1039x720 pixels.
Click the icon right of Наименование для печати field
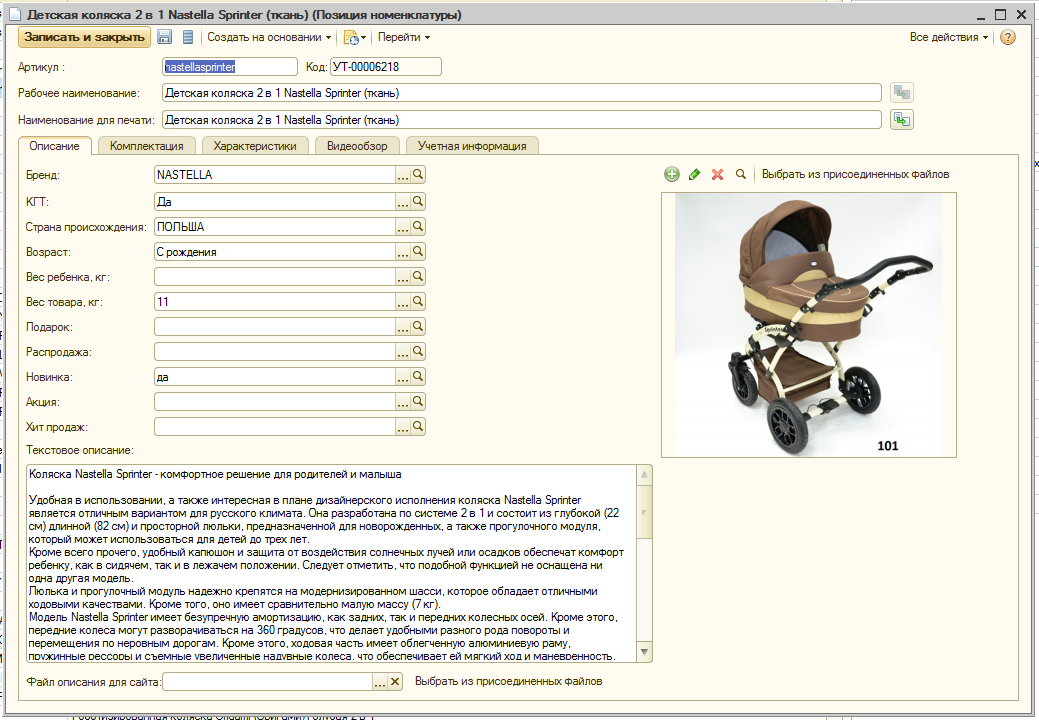tap(902, 120)
